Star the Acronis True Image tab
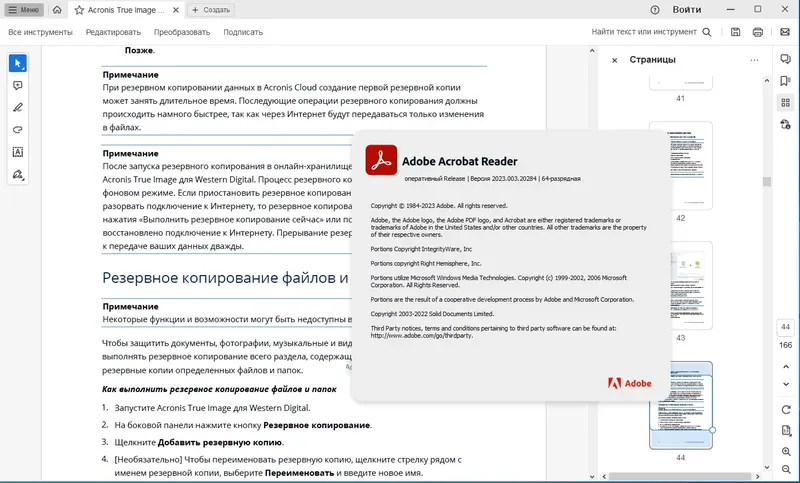Viewport: 800px width, 483px height. click(79, 10)
